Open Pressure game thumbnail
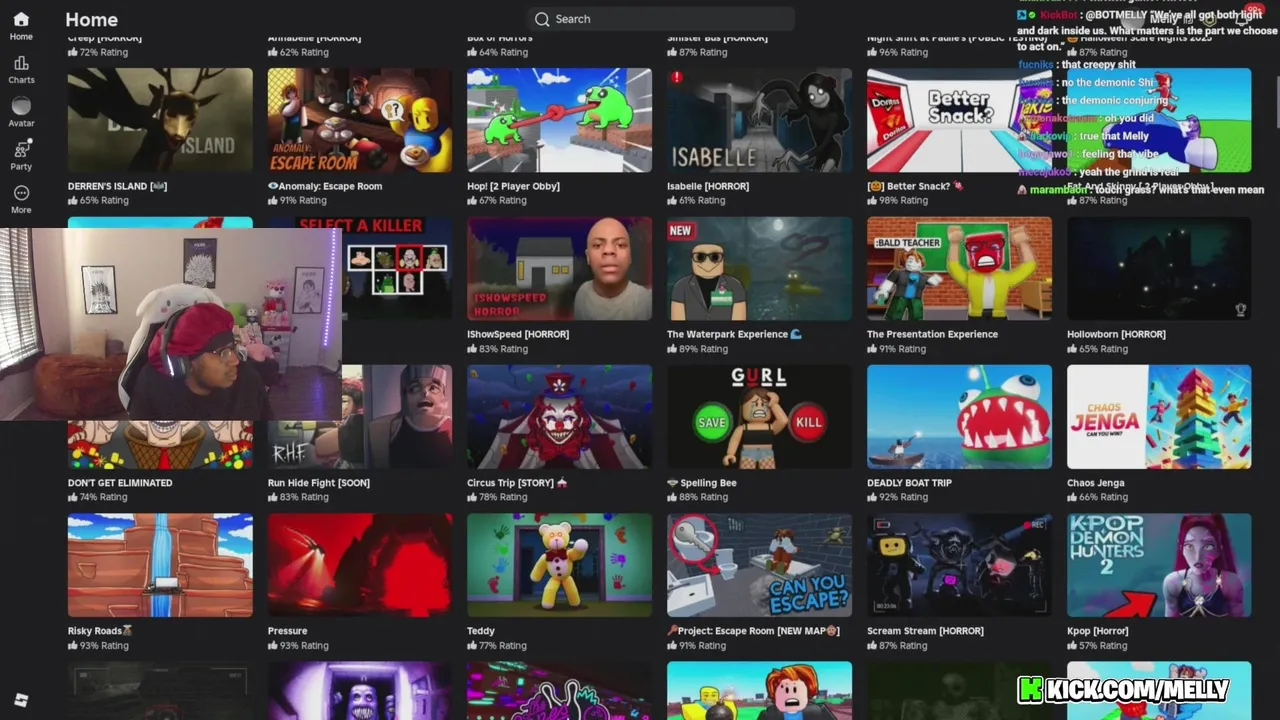This screenshot has width=1280, height=720. click(360, 565)
